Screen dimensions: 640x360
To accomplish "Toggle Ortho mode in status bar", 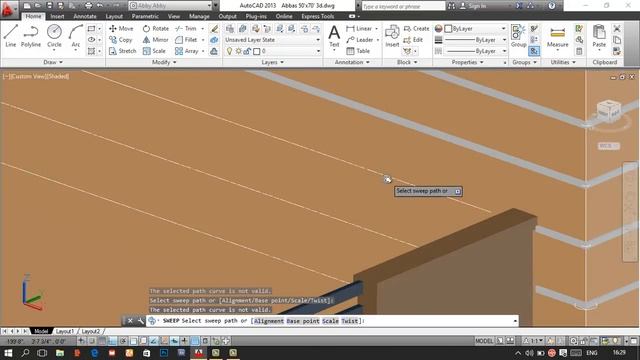I will click(113, 341).
